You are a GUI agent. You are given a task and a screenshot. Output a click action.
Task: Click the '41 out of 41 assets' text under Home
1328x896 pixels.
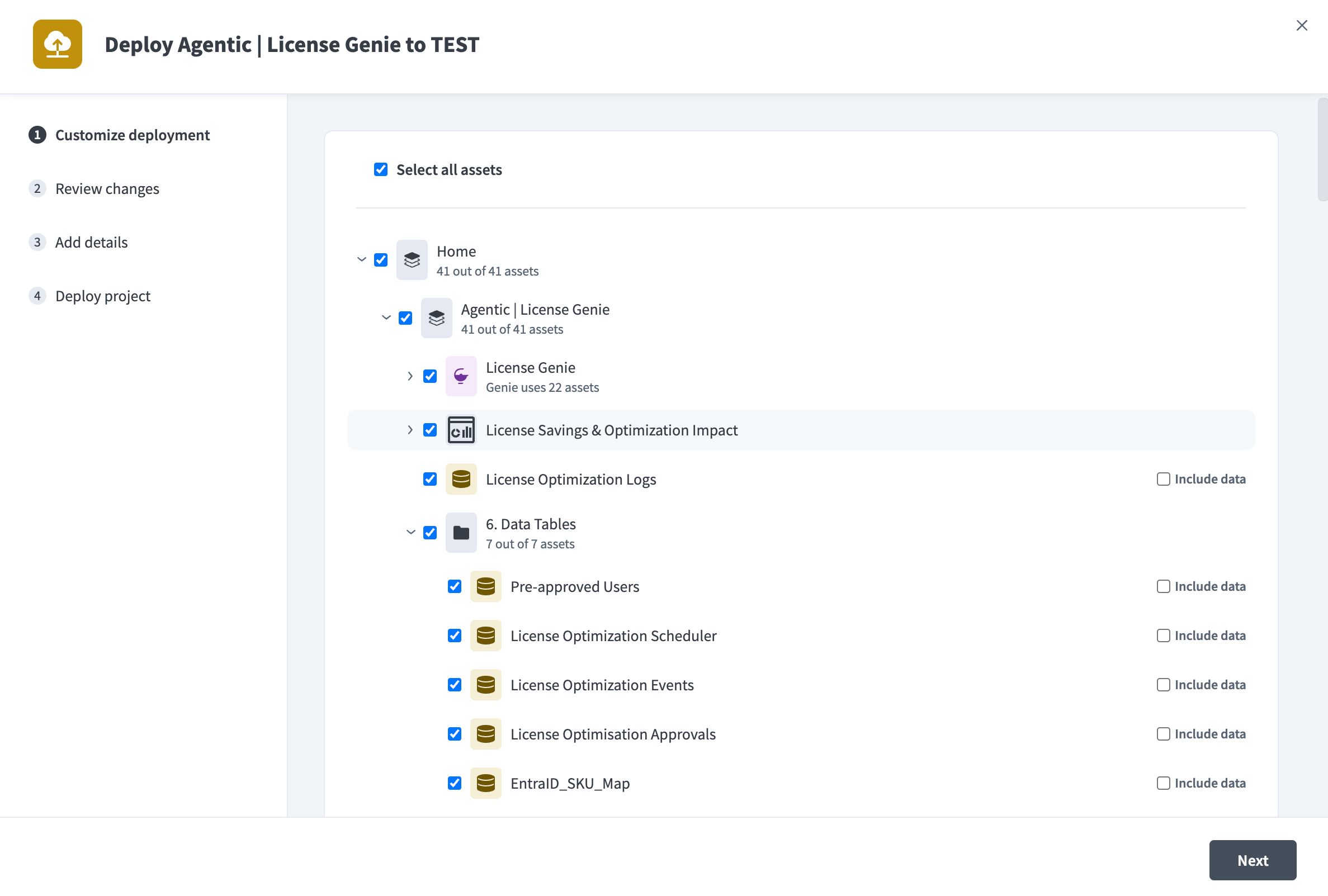click(x=488, y=271)
